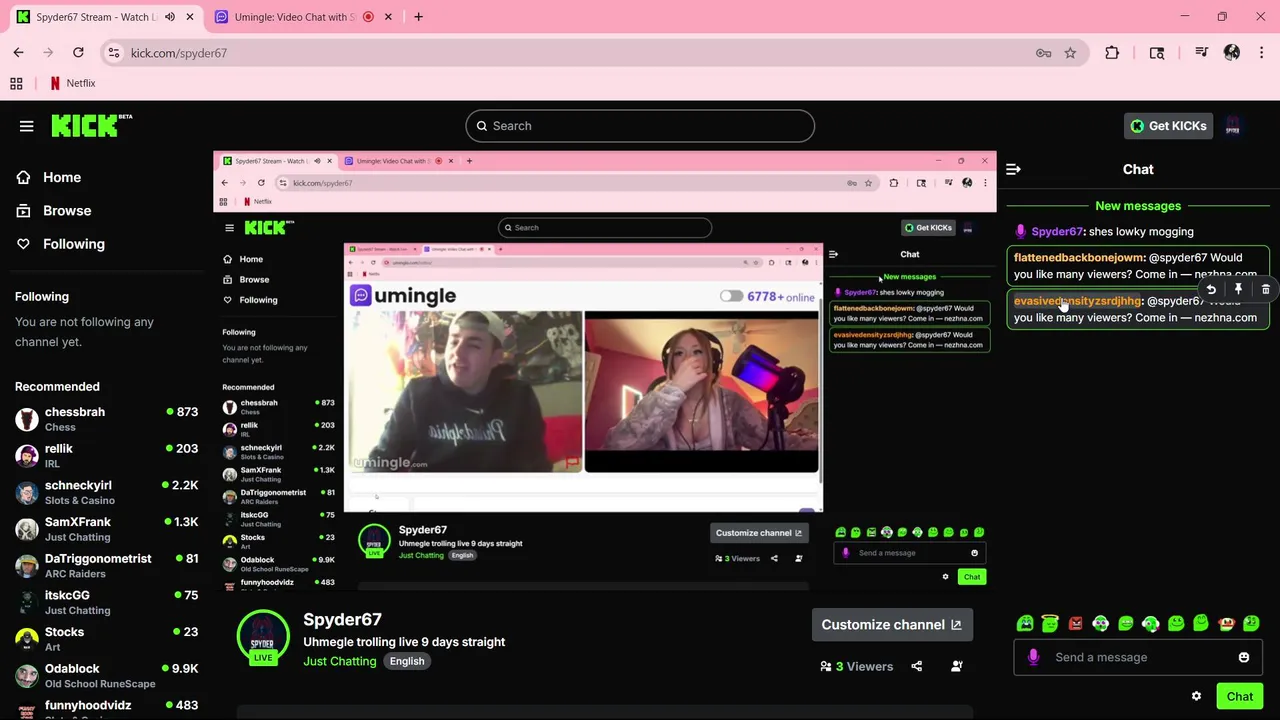The height and width of the screenshot is (720, 1280).
Task: Click the add-user icon beside share
Action: (x=956, y=666)
